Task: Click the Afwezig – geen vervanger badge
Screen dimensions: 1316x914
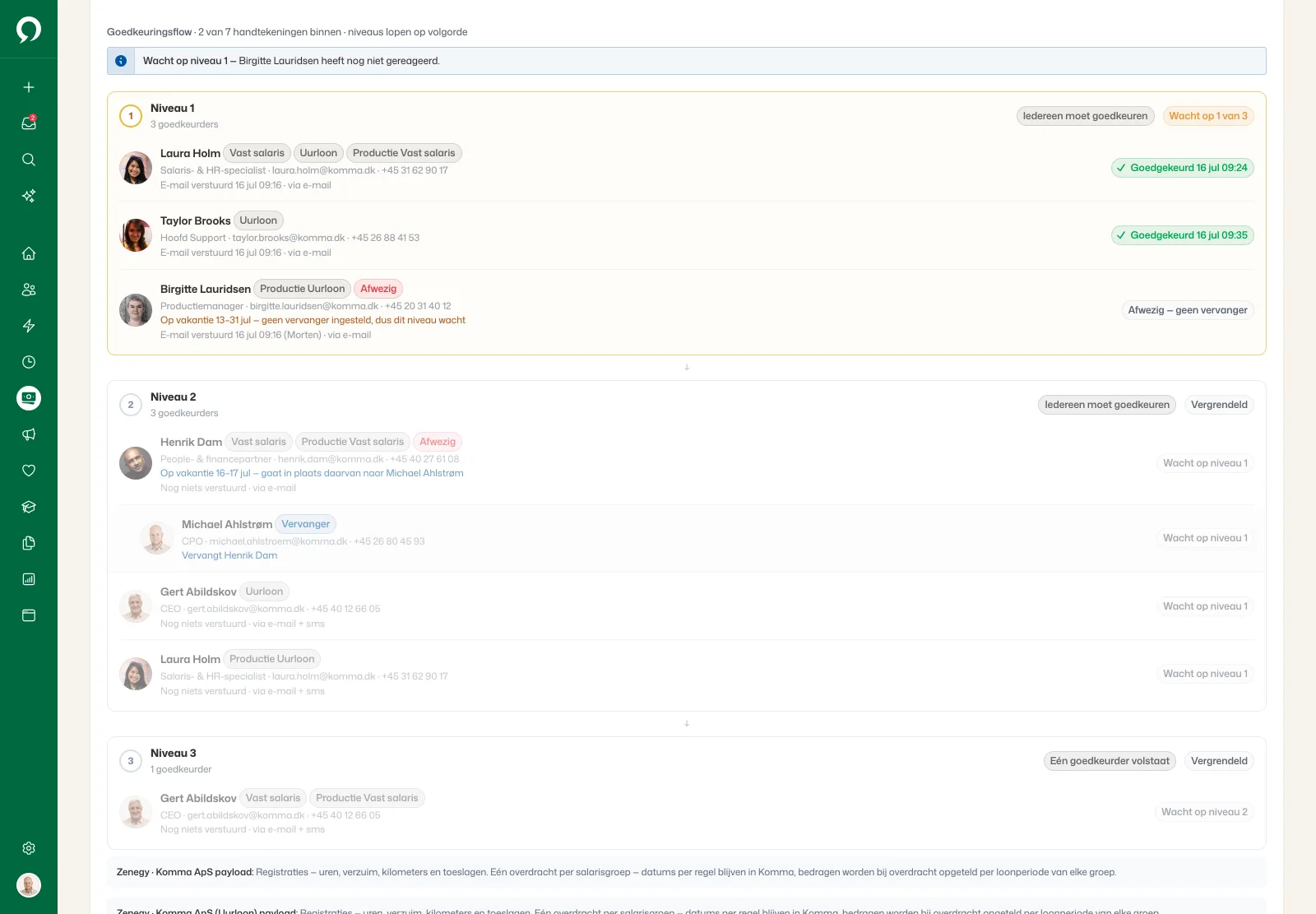Action: tap(1188, 310)
